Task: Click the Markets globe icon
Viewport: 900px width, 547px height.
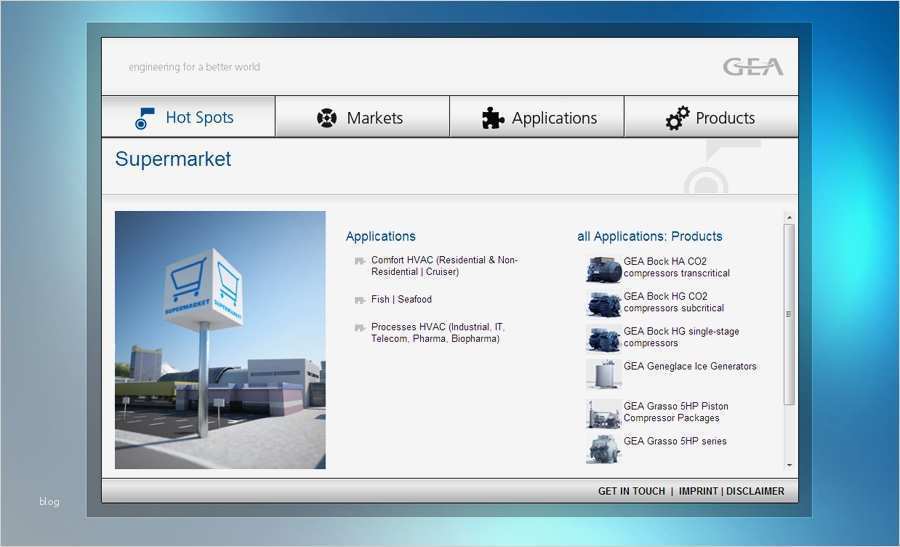Action: 327,118
